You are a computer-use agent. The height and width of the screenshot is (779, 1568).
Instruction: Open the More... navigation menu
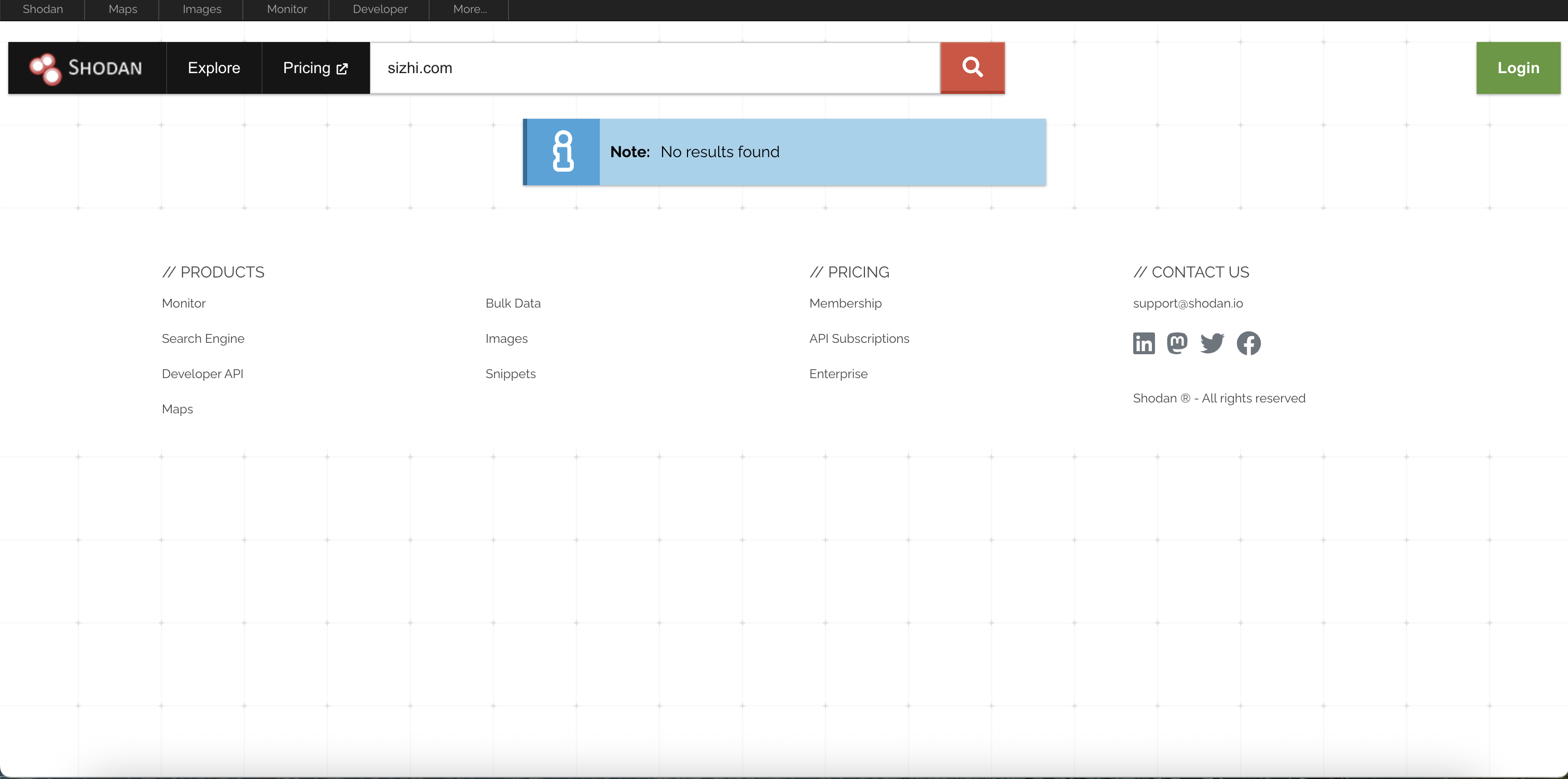tap(469, 9)
